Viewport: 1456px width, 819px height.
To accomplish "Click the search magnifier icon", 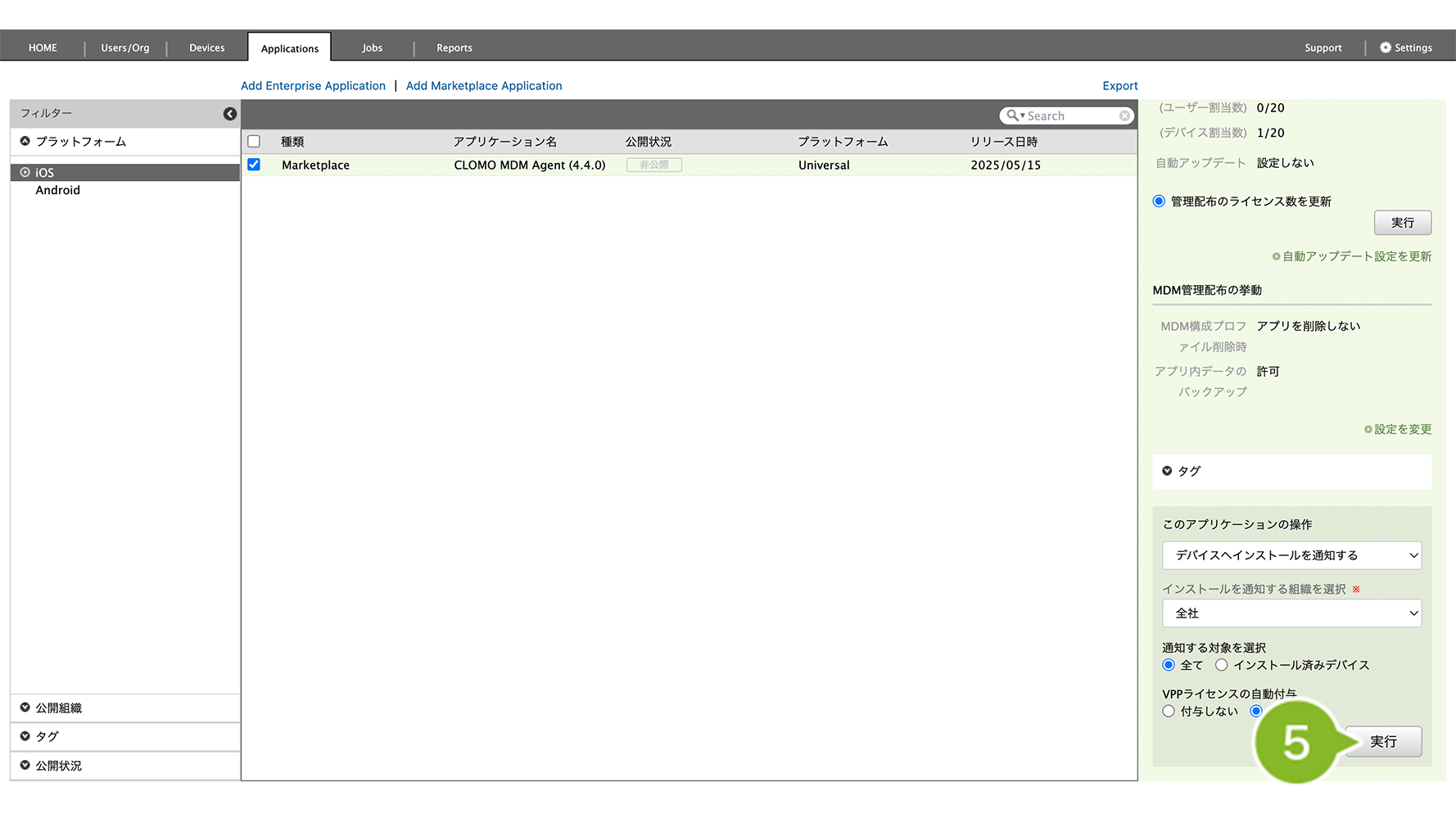I will pyautogui.click(x=1013, y=116).
